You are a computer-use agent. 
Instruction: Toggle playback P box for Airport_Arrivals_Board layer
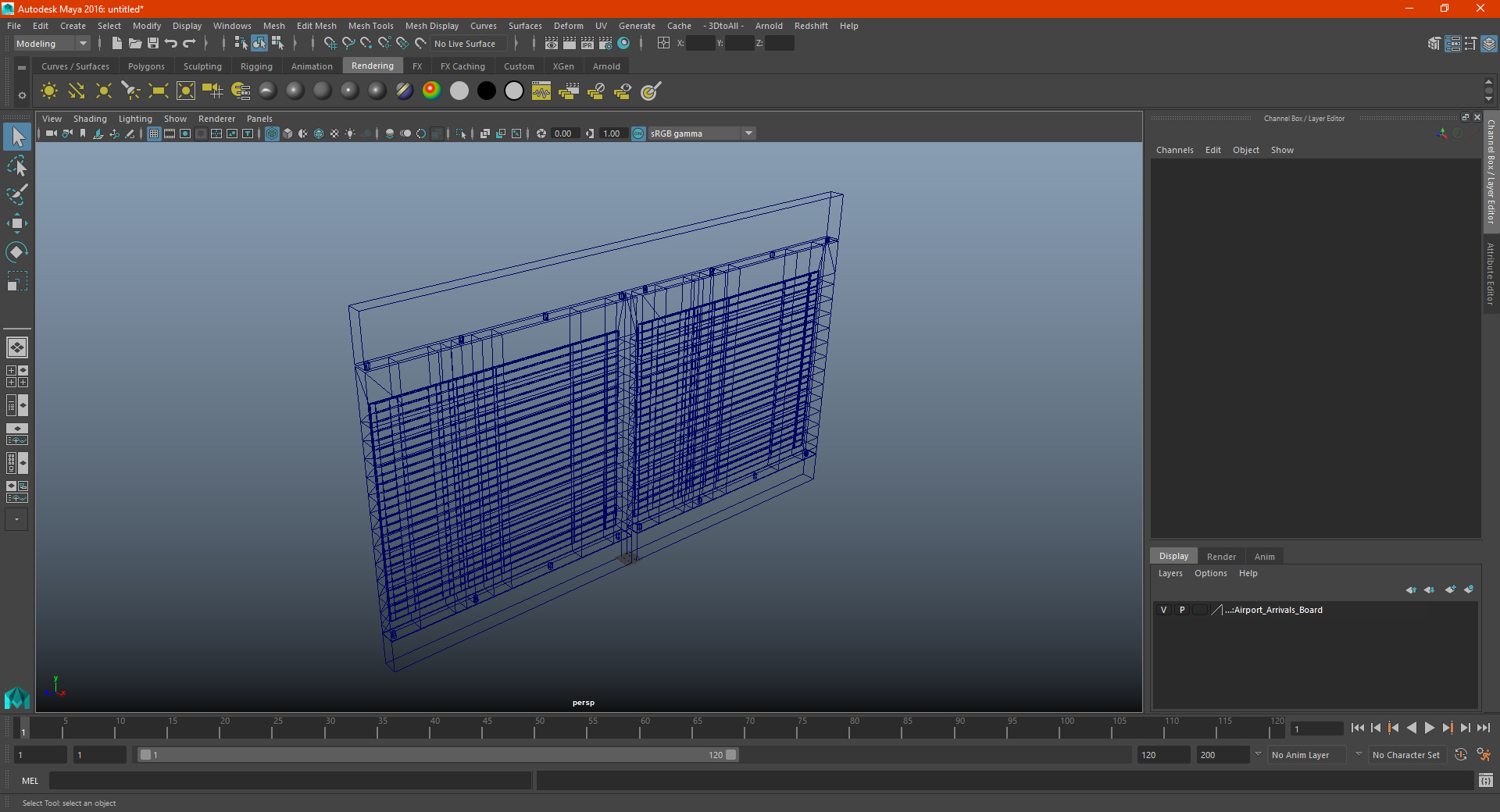(x=1182, y=610)
